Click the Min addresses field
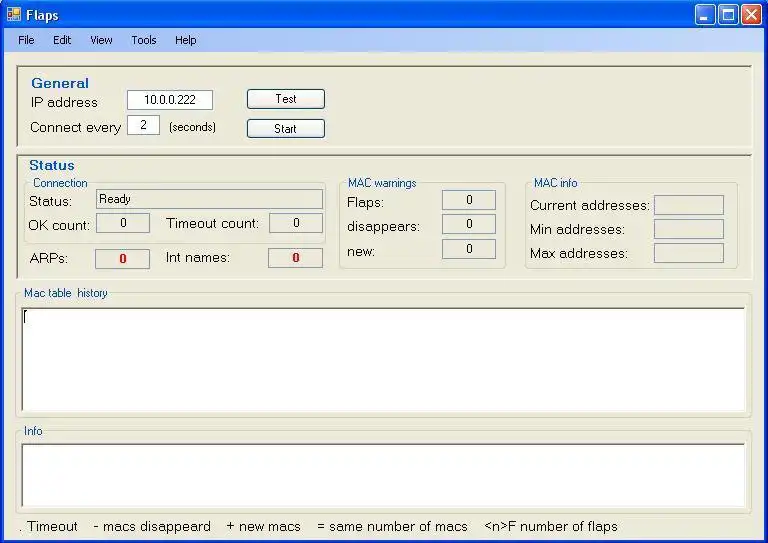Image resolution: width=768 pixels, height=543 pixels. point(689,229)
